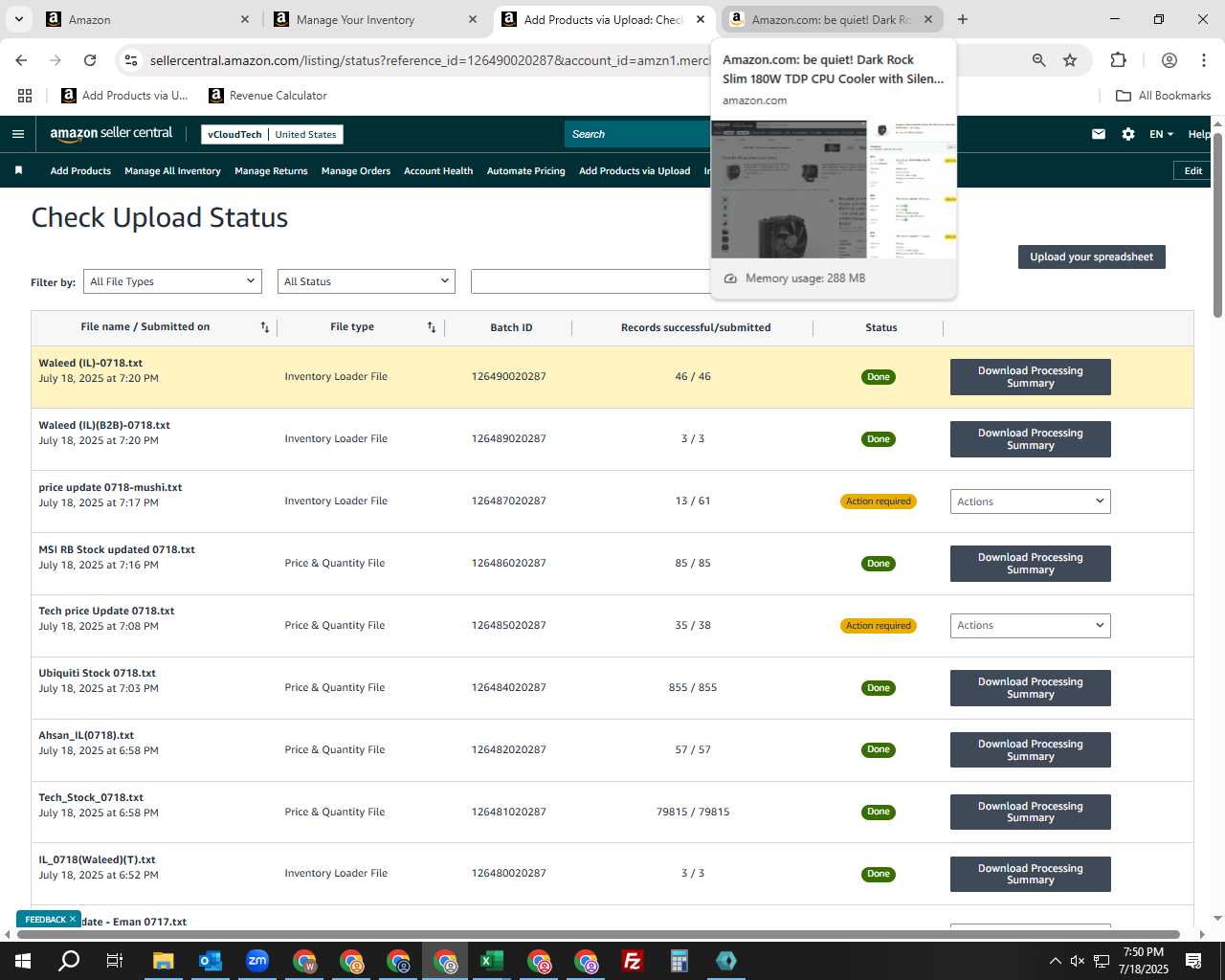The height and width of the screenshot is (980, 1225).
Task: Download Processing Summary for Tech_Stock_0718.txt
Action: [1031, 812]
